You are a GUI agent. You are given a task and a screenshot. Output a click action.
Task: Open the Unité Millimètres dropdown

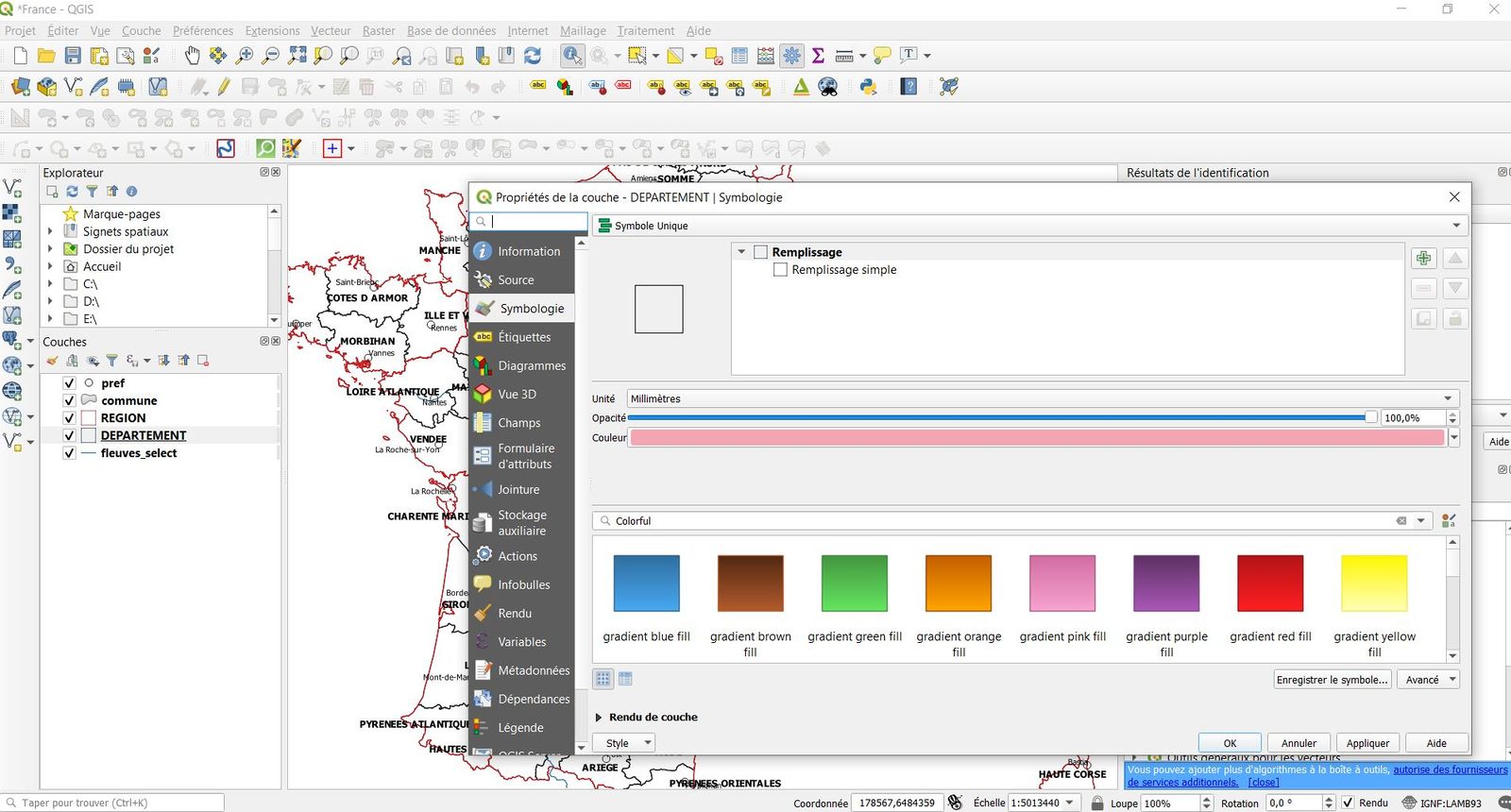pyautogui.click(x=1043, y=398)
